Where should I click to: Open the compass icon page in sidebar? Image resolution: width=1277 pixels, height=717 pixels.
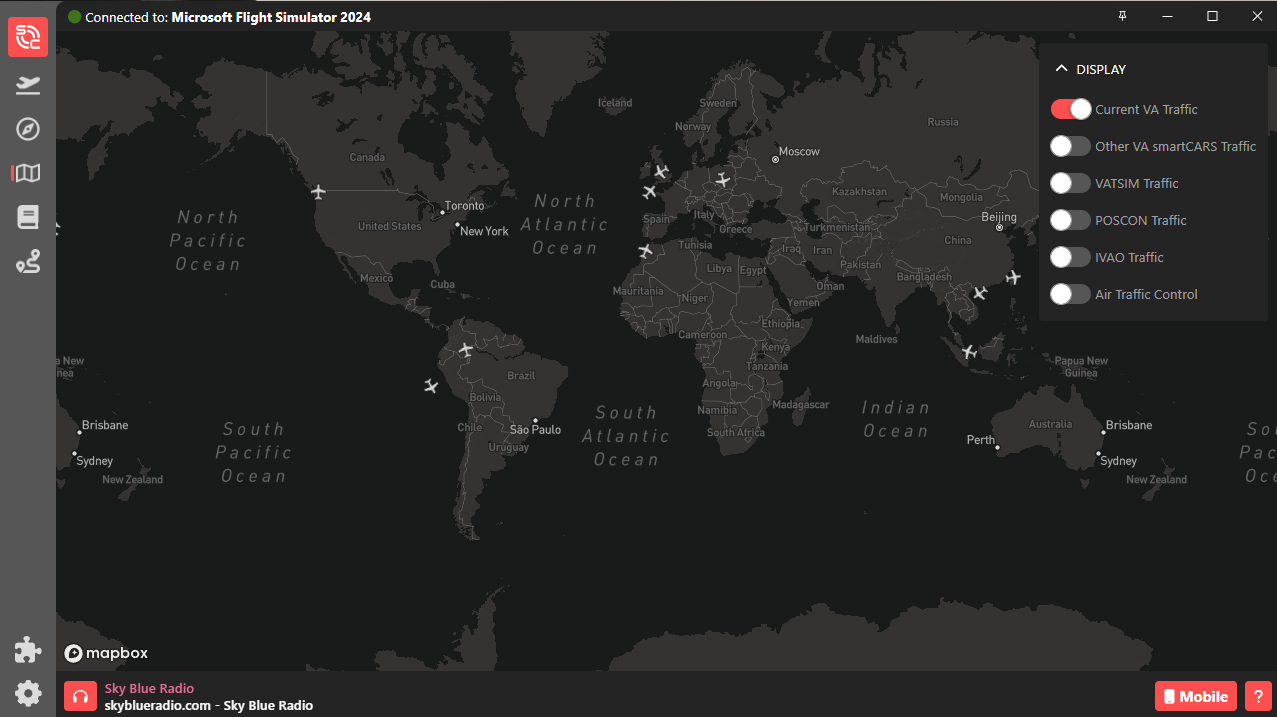tap(28, 129)
